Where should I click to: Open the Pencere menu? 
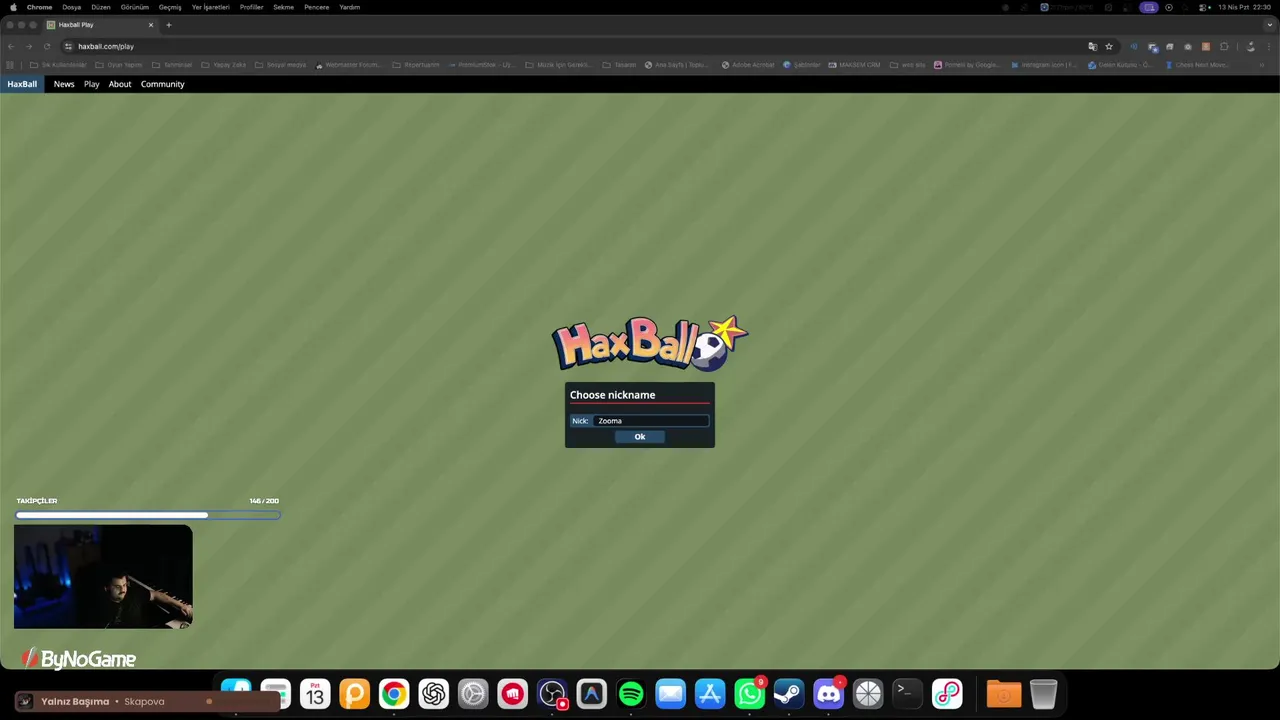pyautogui.click(x=317, y=7)
